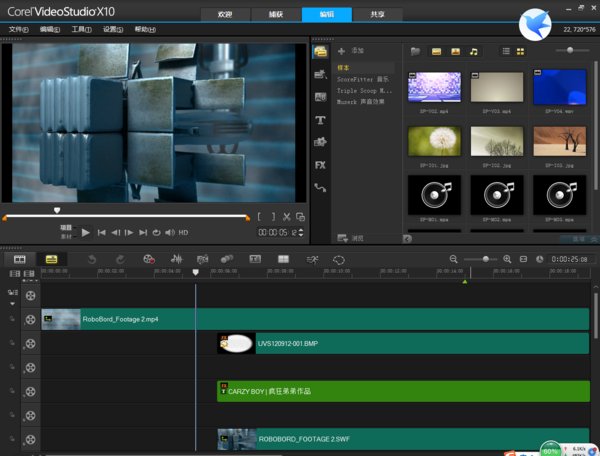Select the dandelion SP-I01.jpg thumbnail

434,140
